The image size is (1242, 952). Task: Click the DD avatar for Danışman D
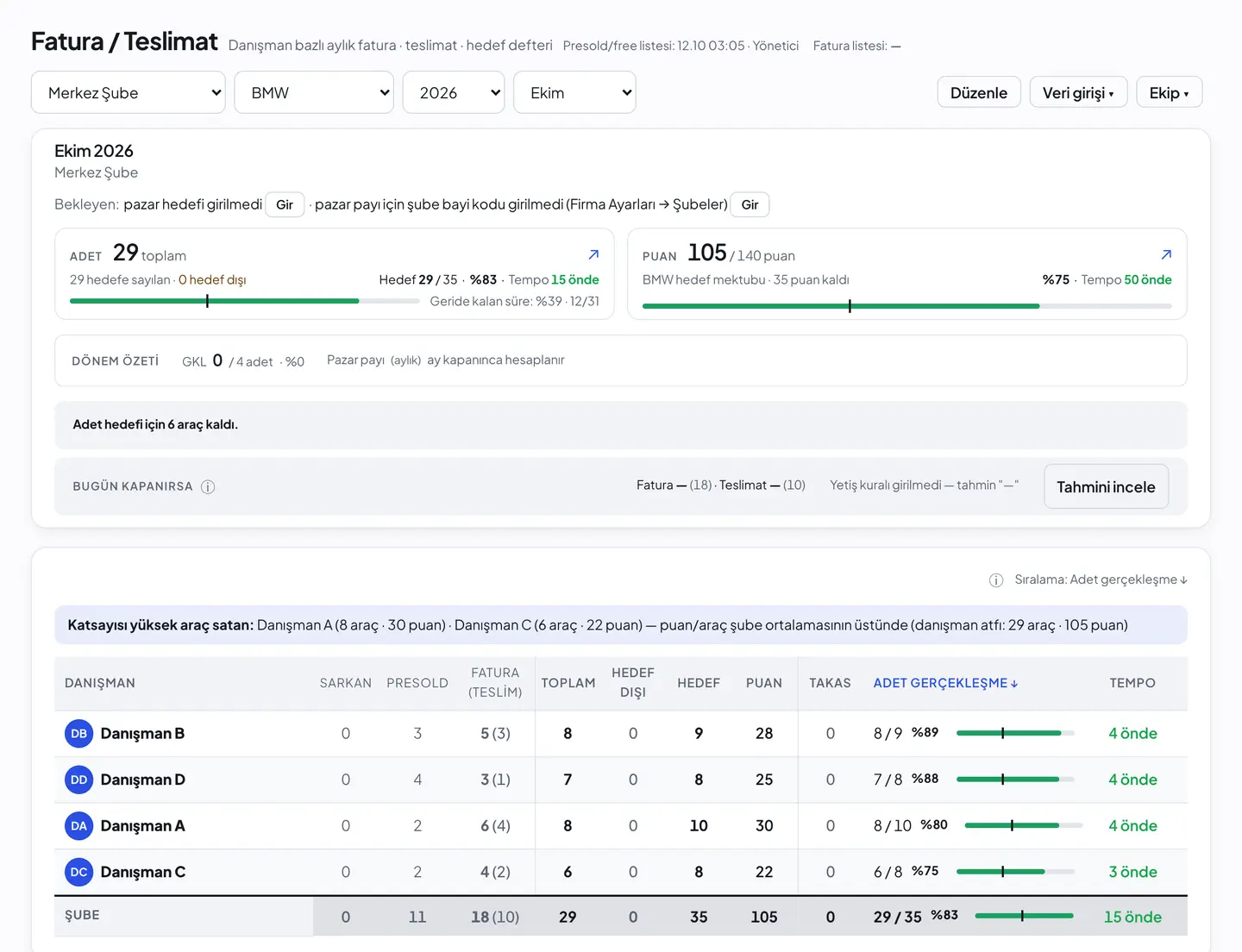tap(78, 780)
